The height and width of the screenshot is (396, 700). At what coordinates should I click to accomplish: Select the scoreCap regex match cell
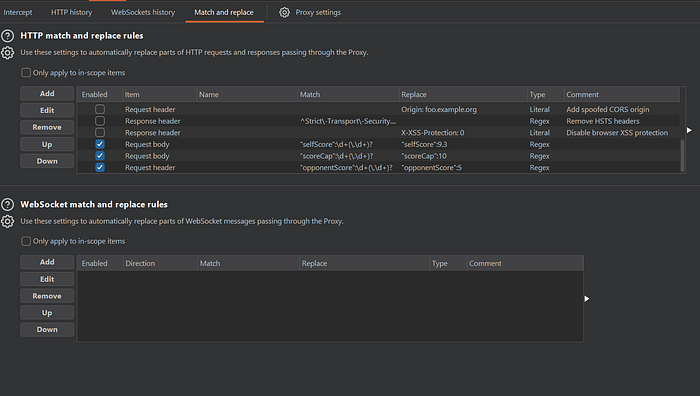click(x=348, y=156)
